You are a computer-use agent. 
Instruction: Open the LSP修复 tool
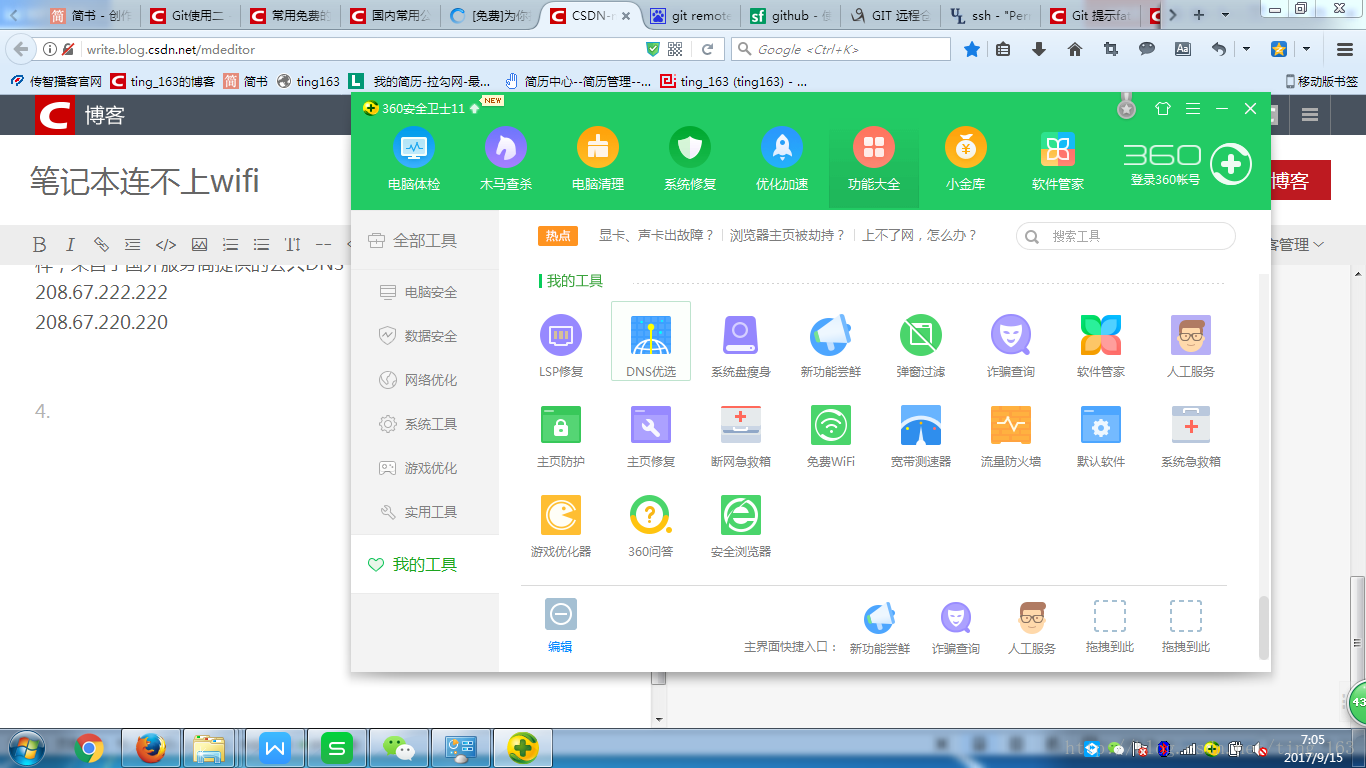(x=560, y=344)
